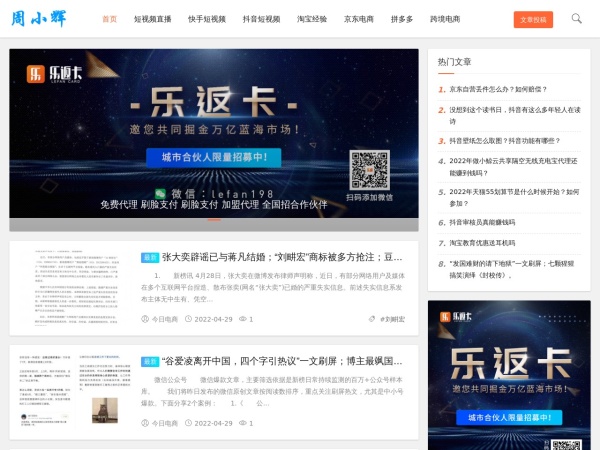Open article title 张大奕辟谣已与蒋凡结婚
The image size is (600, 450).
(282, 257)
